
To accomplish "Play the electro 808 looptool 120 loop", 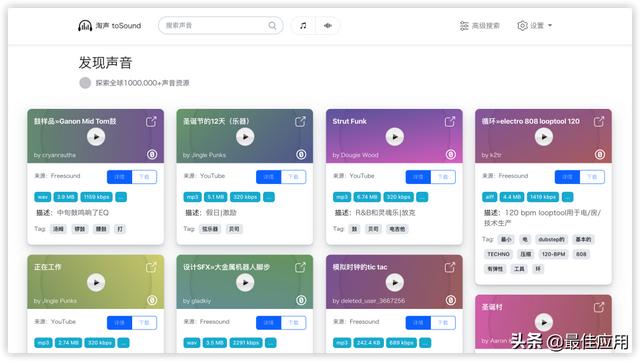I will pyautogui.click(x=544, y=137).
